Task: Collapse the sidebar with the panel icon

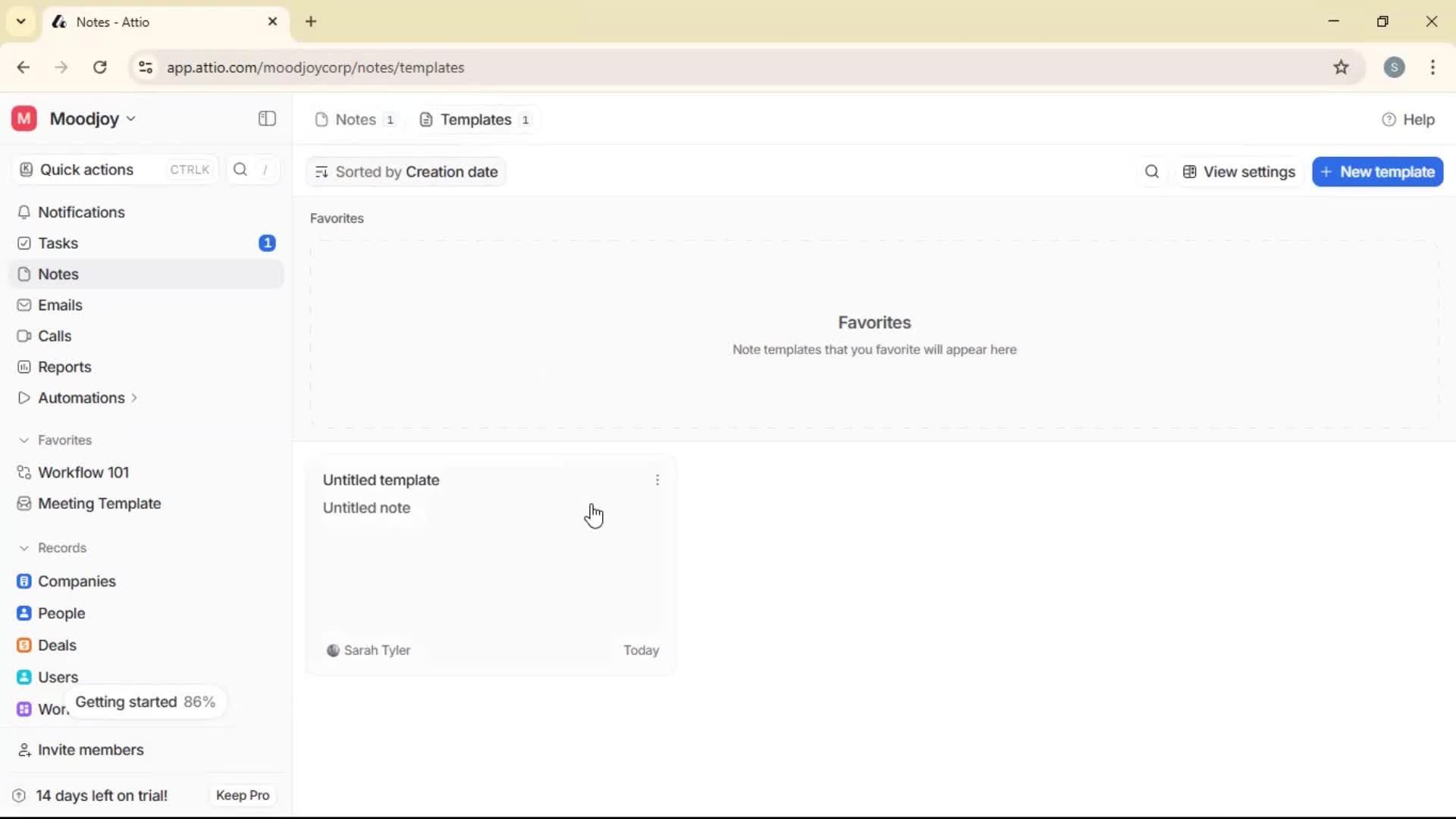Action: [x=266, y=119]
